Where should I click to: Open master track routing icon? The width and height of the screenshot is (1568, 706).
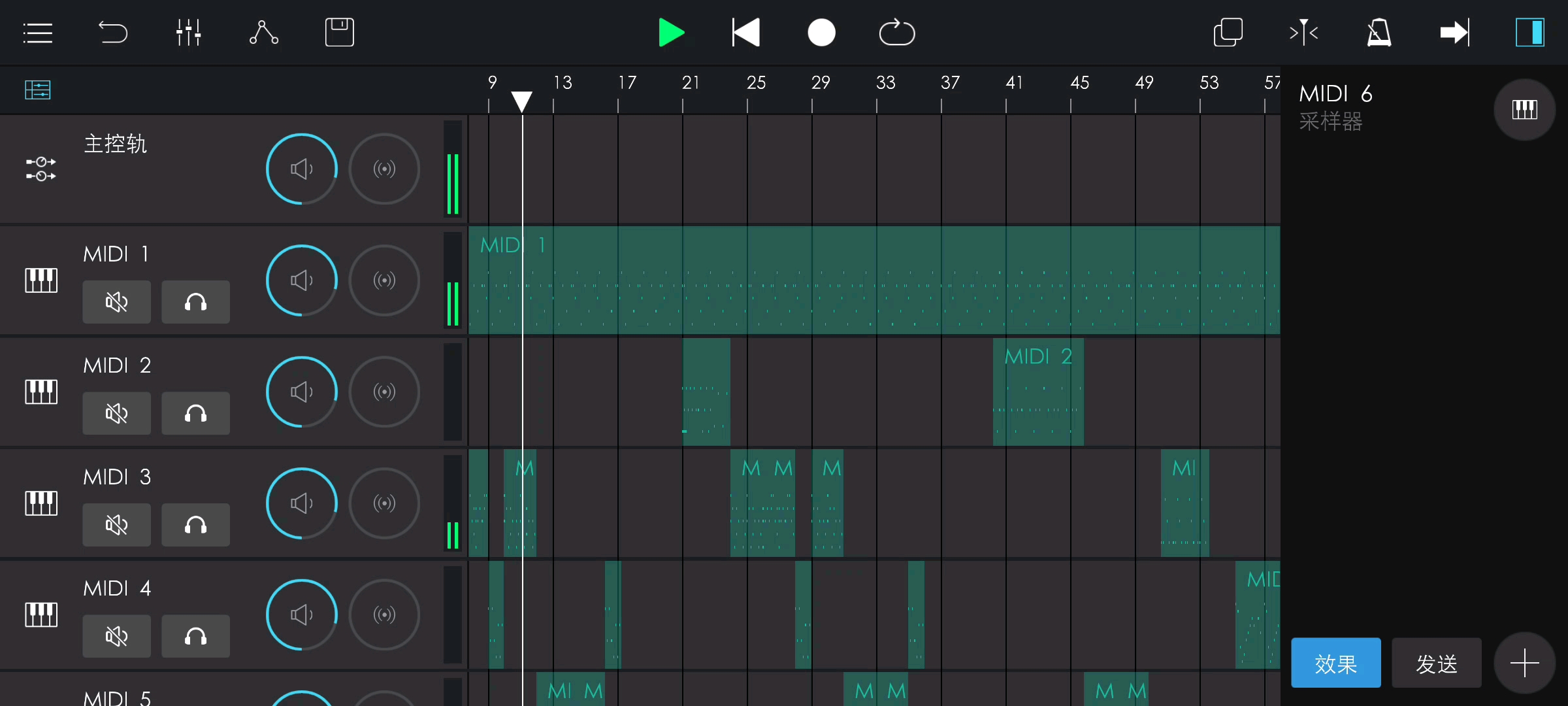click(41, 169)
